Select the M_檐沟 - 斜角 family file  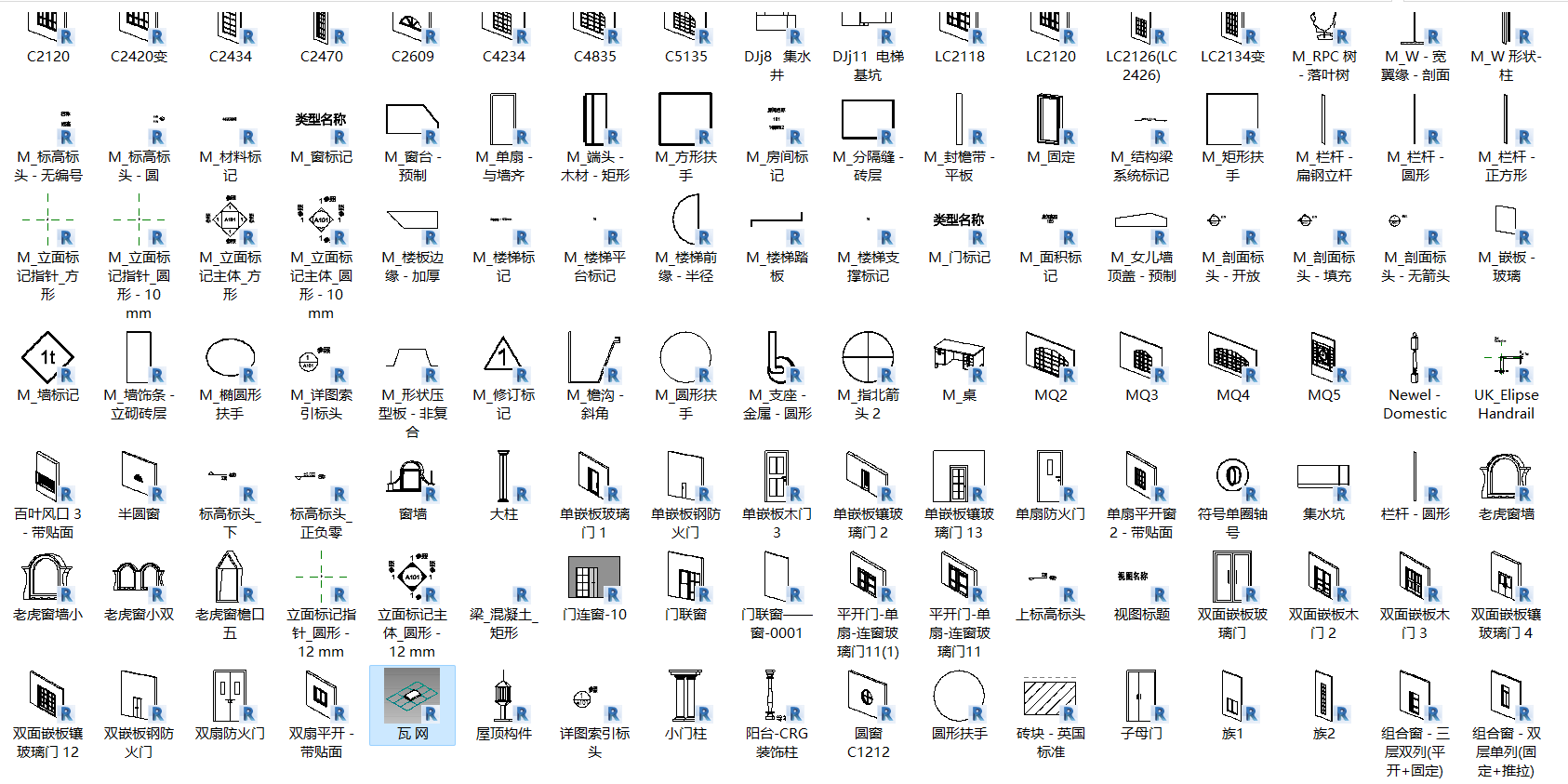point(594,376)
